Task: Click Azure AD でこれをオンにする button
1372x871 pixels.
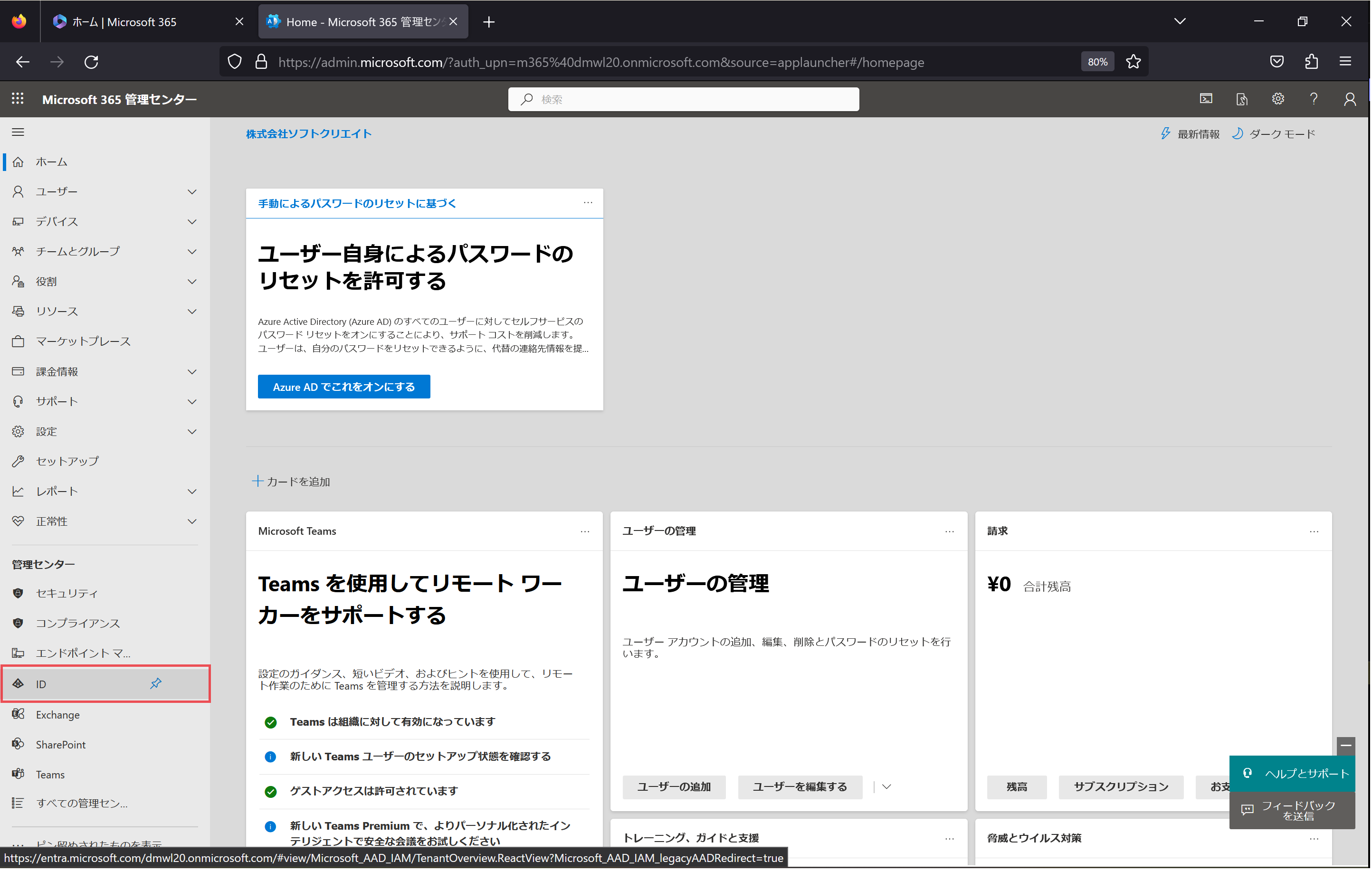Action: click(344, 388)
